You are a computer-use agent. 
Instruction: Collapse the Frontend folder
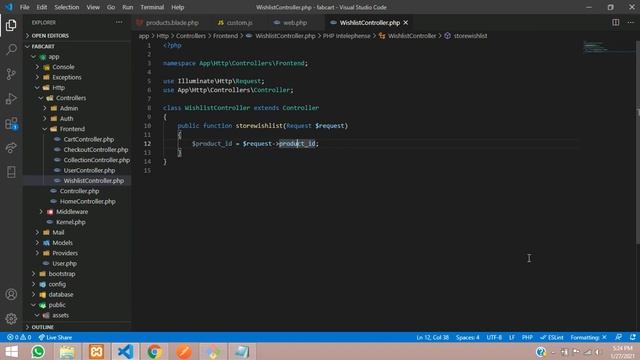click(72, 129)
